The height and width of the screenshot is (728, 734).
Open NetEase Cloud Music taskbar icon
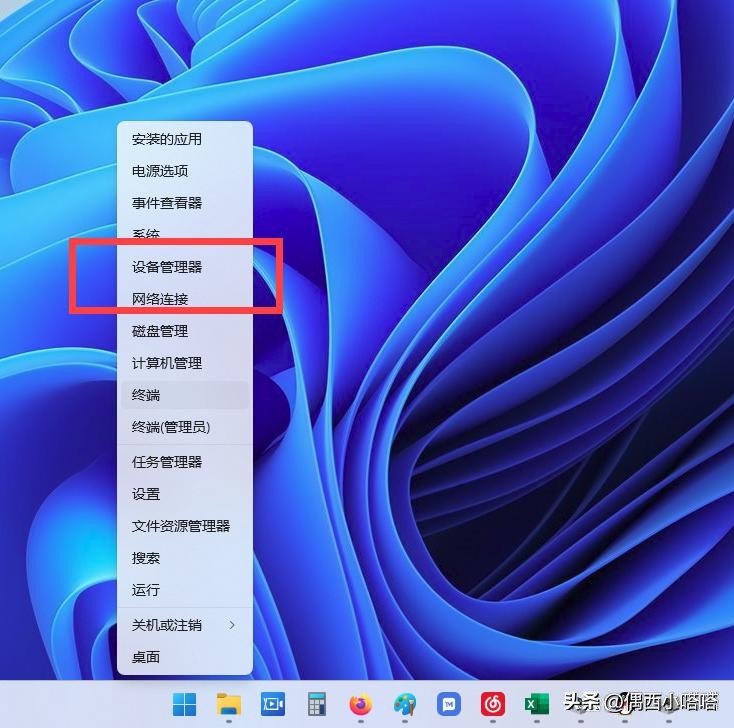click(x=493, y=704)
